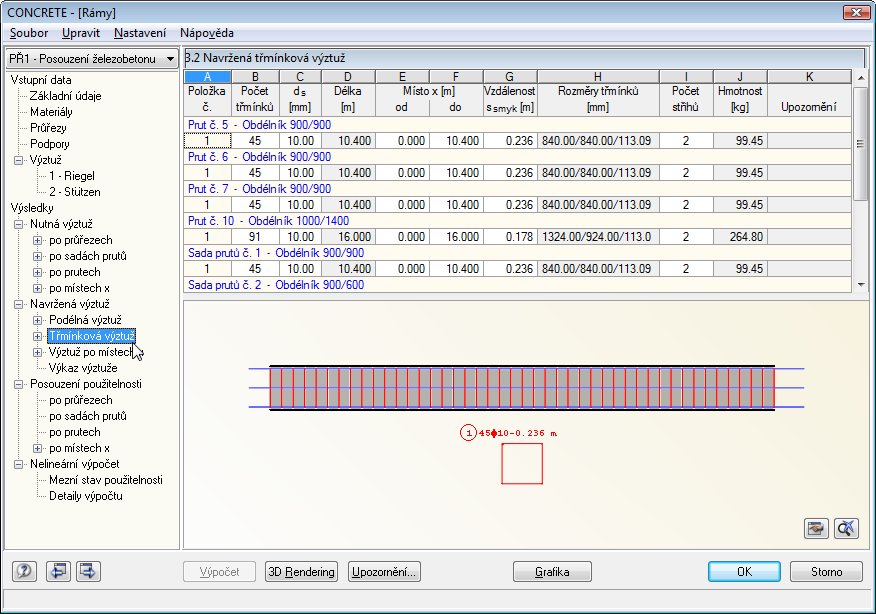The width and height of the screenshot is (876, 614).
Task: Select Mezní stav použitelnosti tree item
Action: [x=106, y=480]
